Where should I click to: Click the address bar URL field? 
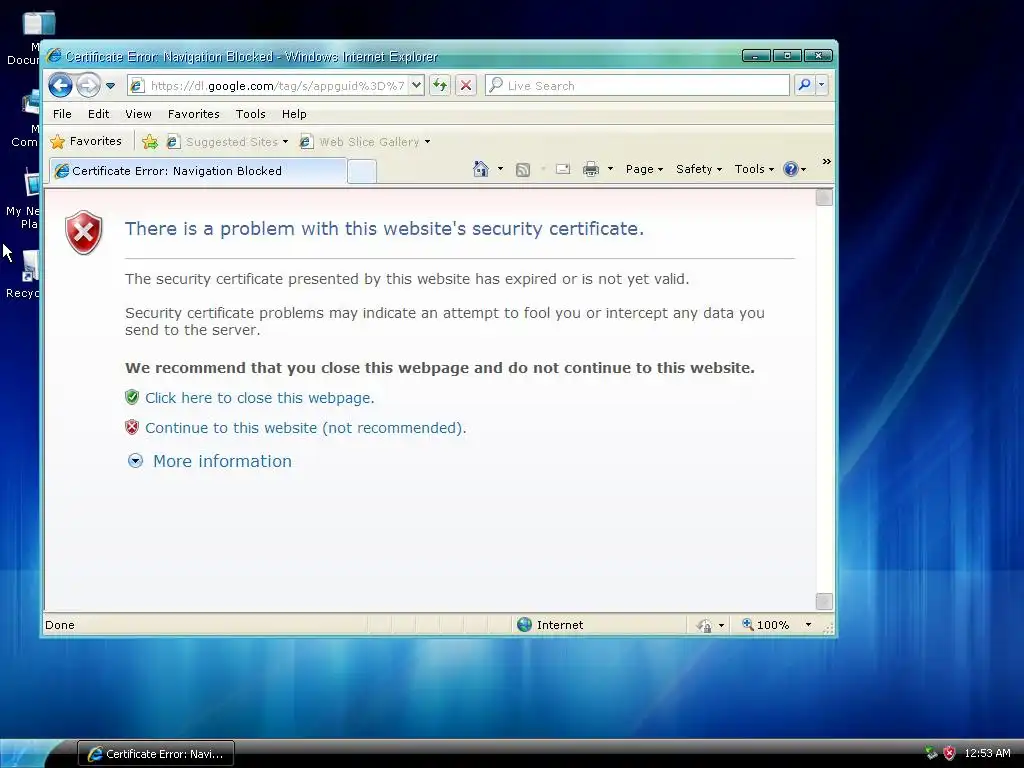pyautogui.click(x=278, y=86)
